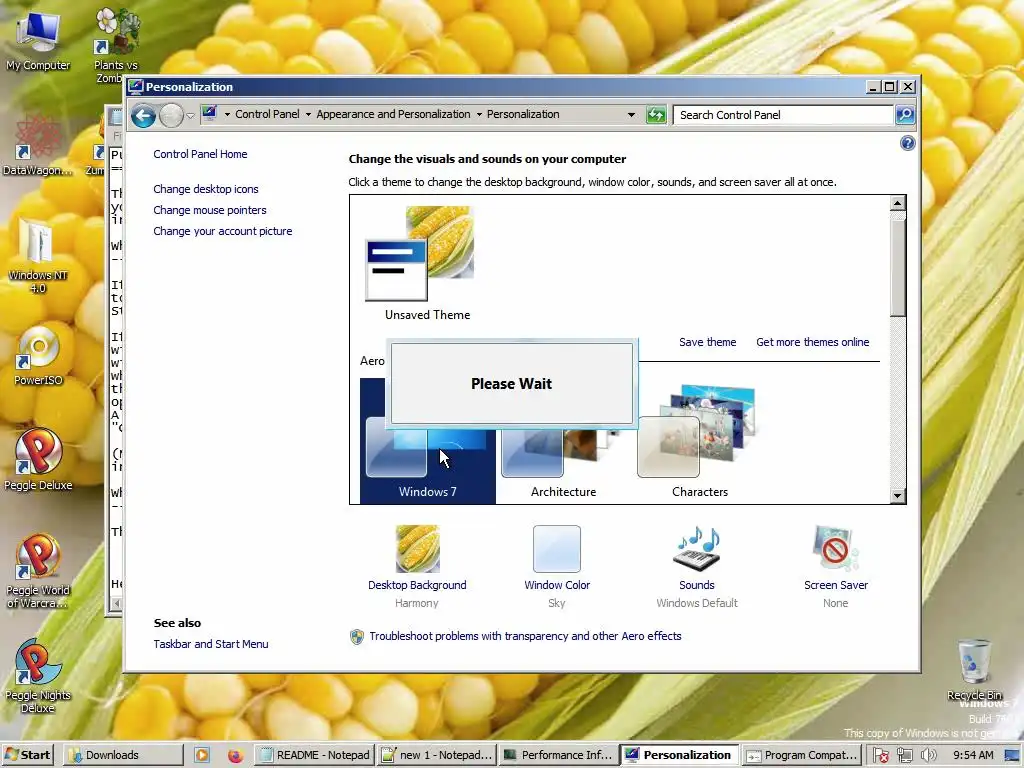This screenshot has height=768, width=1024.
Task: Switch to new 1 - Notepad taskbar button
Action: [437, 755]
